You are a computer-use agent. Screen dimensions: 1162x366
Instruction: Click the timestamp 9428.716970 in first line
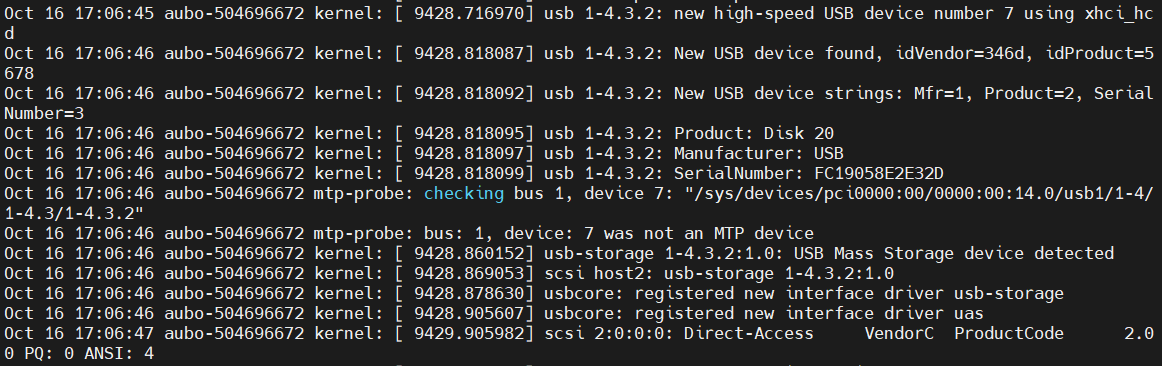[468, 13]
